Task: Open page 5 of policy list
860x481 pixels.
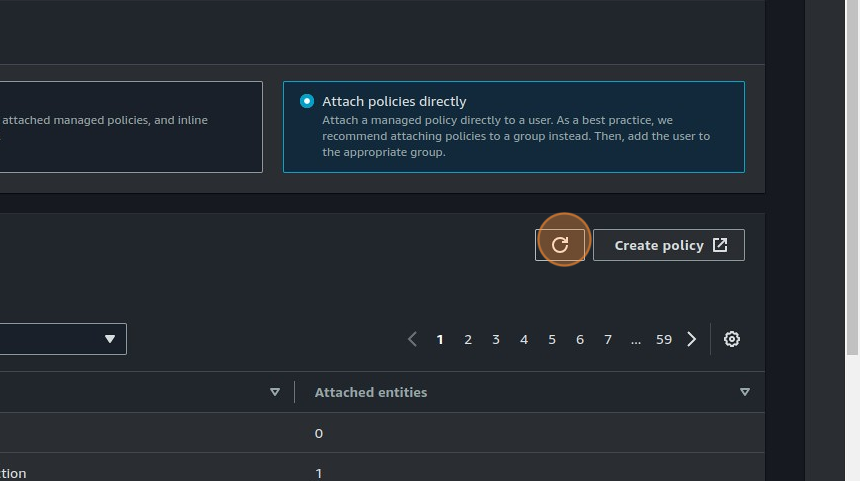Action: [x=552, y=339]
